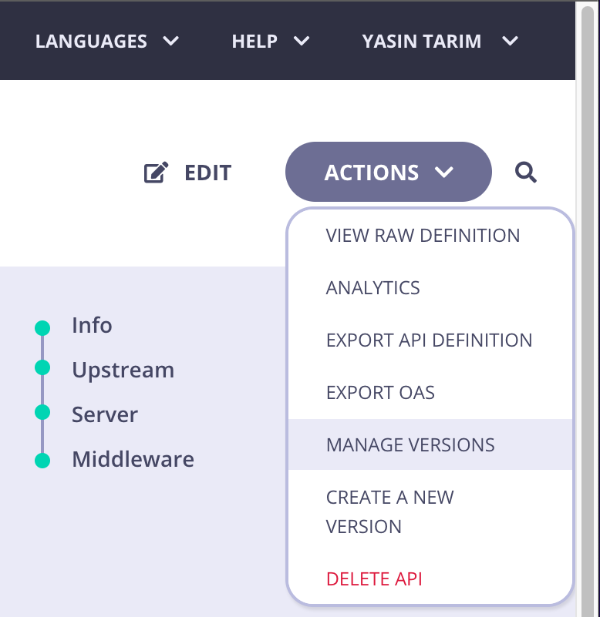Choose Create a New Version
600x617 pixels.
coord(389,511)
